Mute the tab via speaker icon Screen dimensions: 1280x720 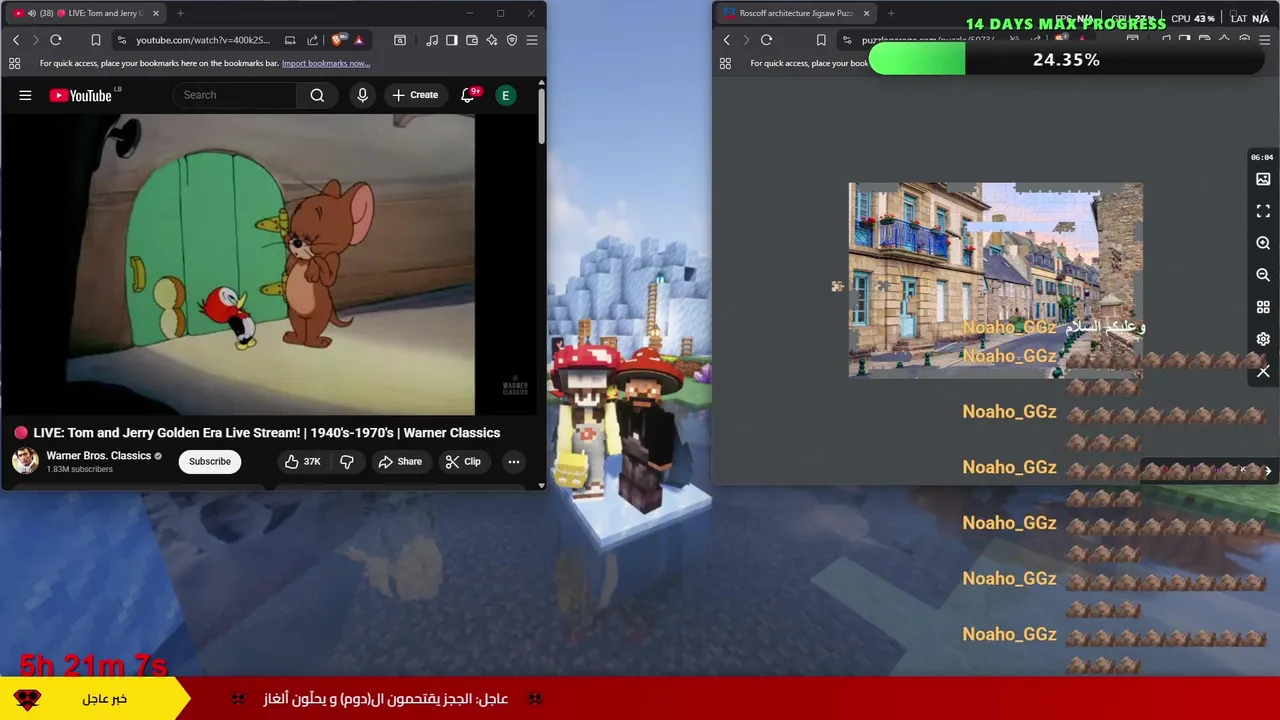coord(32,13)
